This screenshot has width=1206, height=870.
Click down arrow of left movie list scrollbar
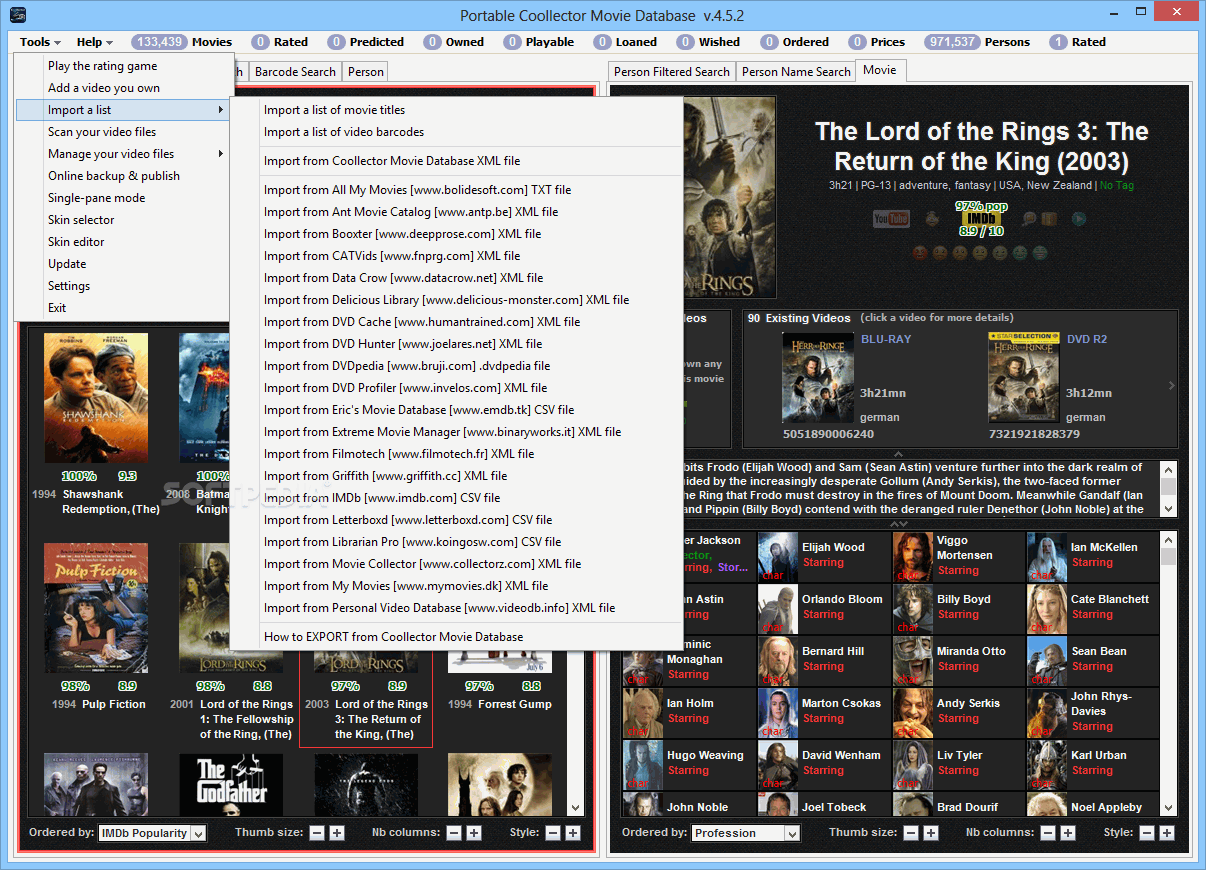(576, 807)
